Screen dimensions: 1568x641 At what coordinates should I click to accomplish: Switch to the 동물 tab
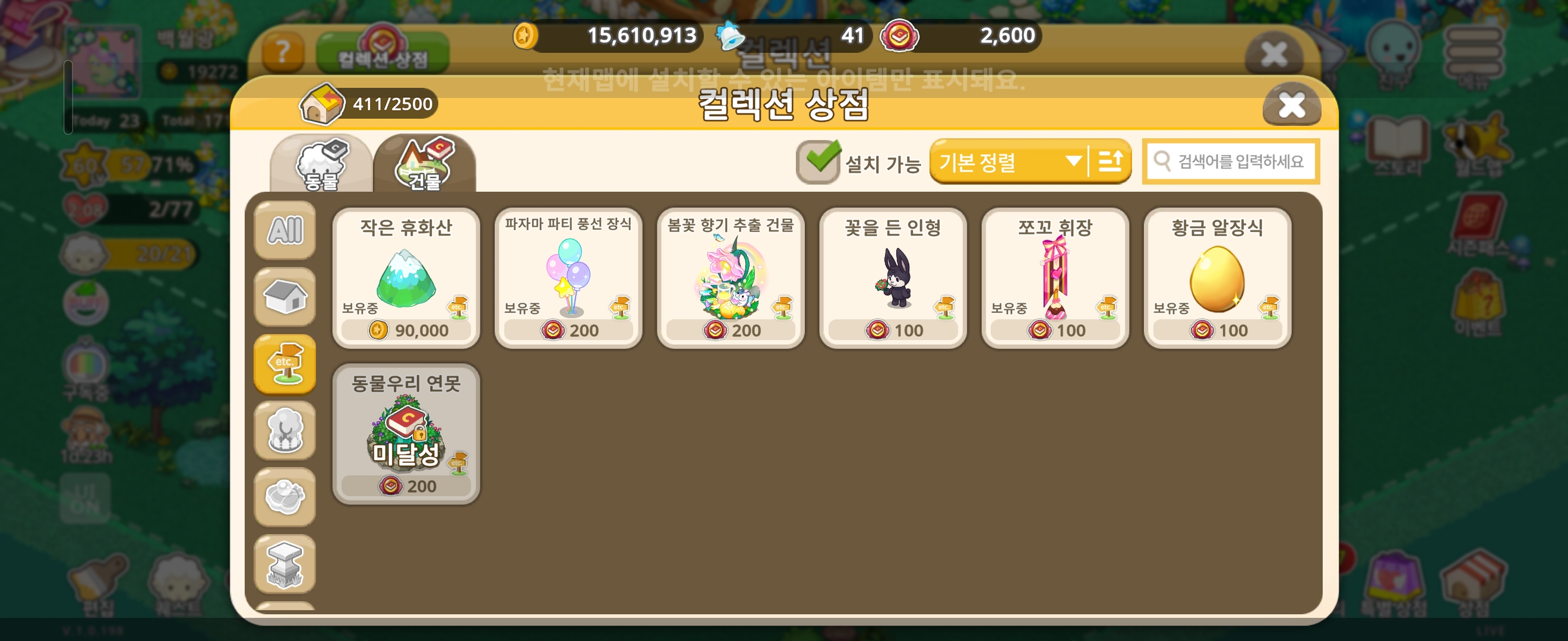coord(321,163)
